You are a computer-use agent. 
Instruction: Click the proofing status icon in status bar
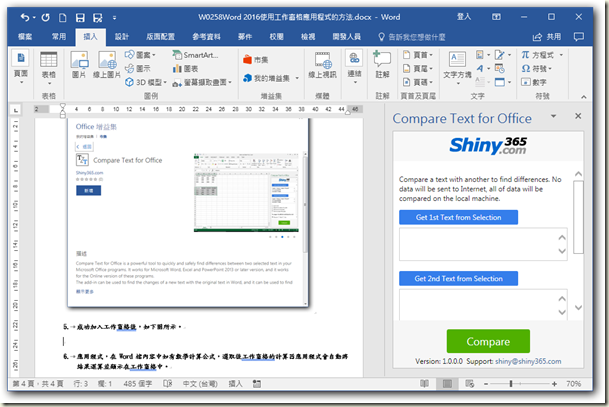pos(168,384)
